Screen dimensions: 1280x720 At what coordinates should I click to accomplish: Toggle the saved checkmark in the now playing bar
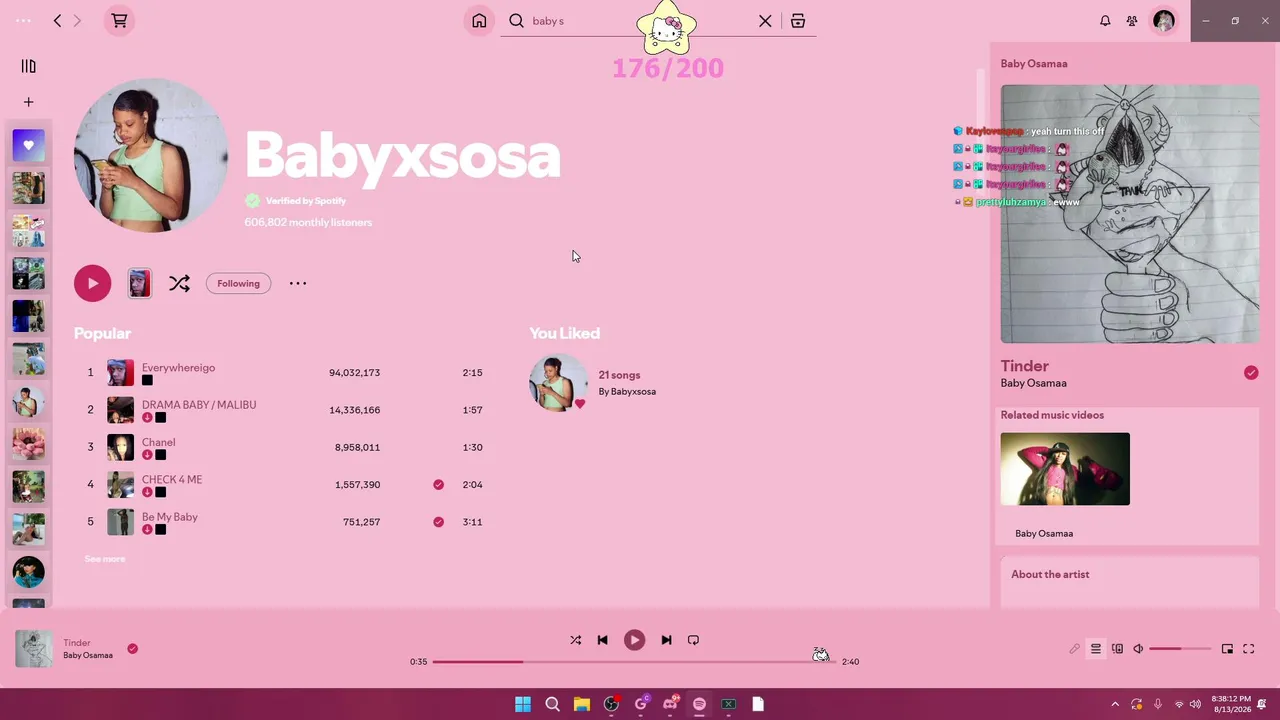[x=132, y=649]
